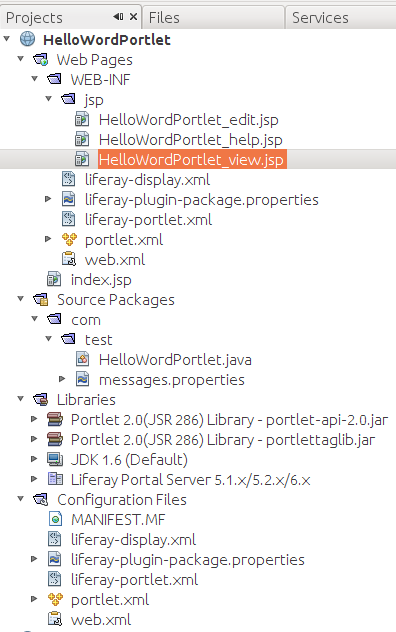Expand the messages.properties node
The height and width of the screenshot is (632, 396).
62,378
